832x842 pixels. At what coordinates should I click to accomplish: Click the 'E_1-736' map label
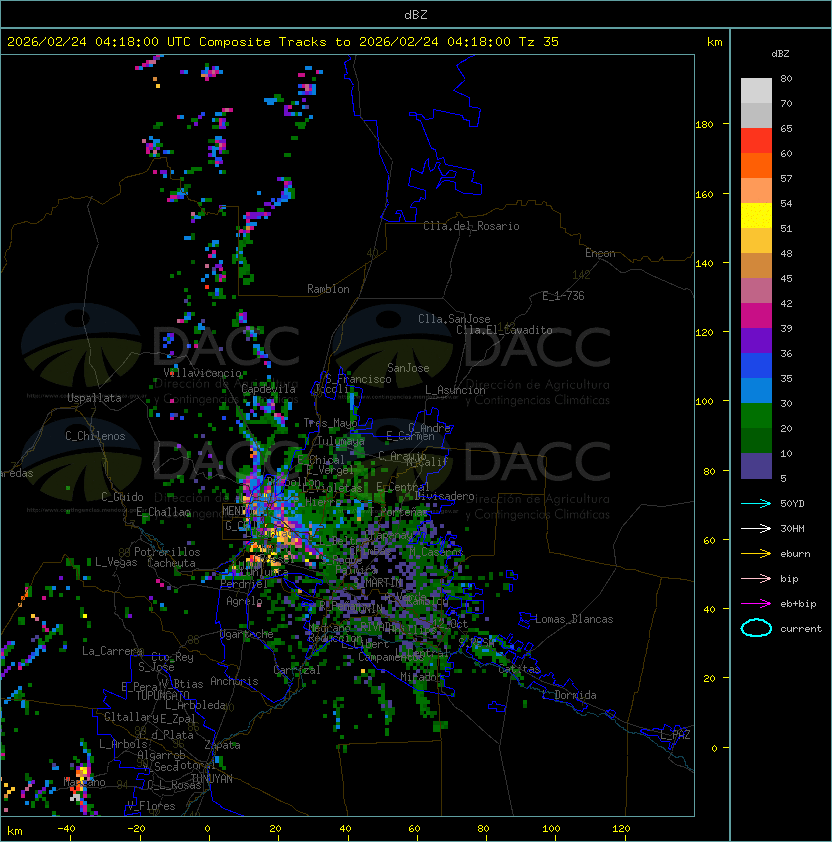click(563, 296)
